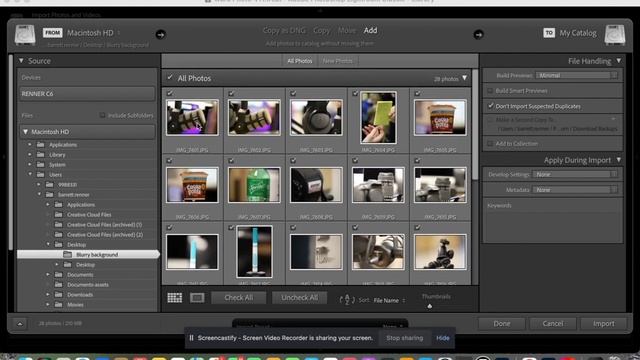Click the source hard drive icon
This screenshot has height=360, width=640.
pyautogui.click(x=25, y=34)
